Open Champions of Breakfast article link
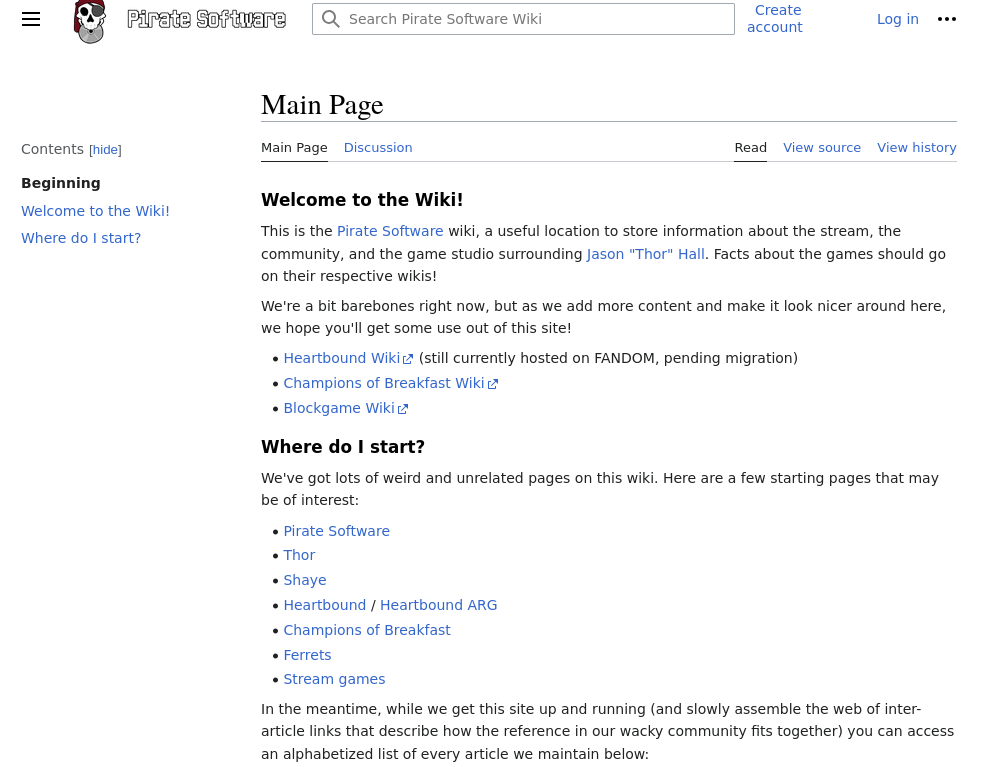Image resolution: width=995 pixels, height=767 pixels. click(367, 631)
